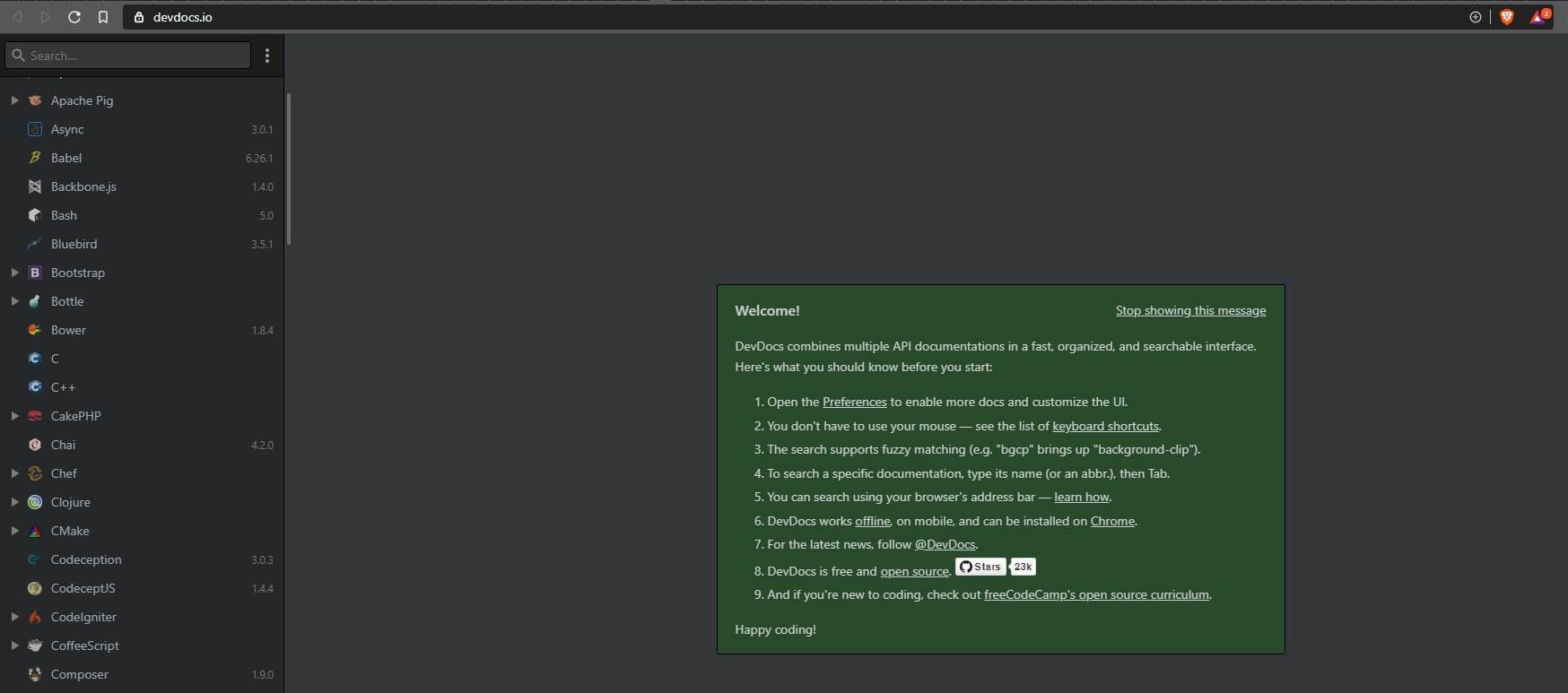The width and height of the screenshot is (1568, 693).
Task: Click the Codeception logo icon
Action: pyautogui.click(x=35, y=559)
